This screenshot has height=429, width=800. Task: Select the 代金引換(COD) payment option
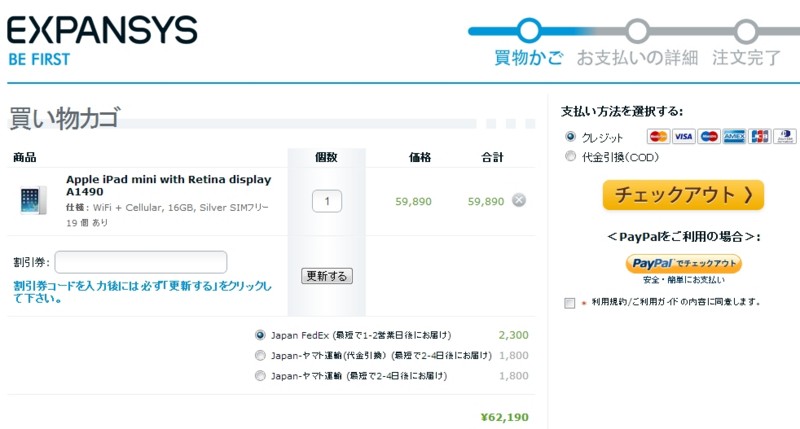pos(570,156)
